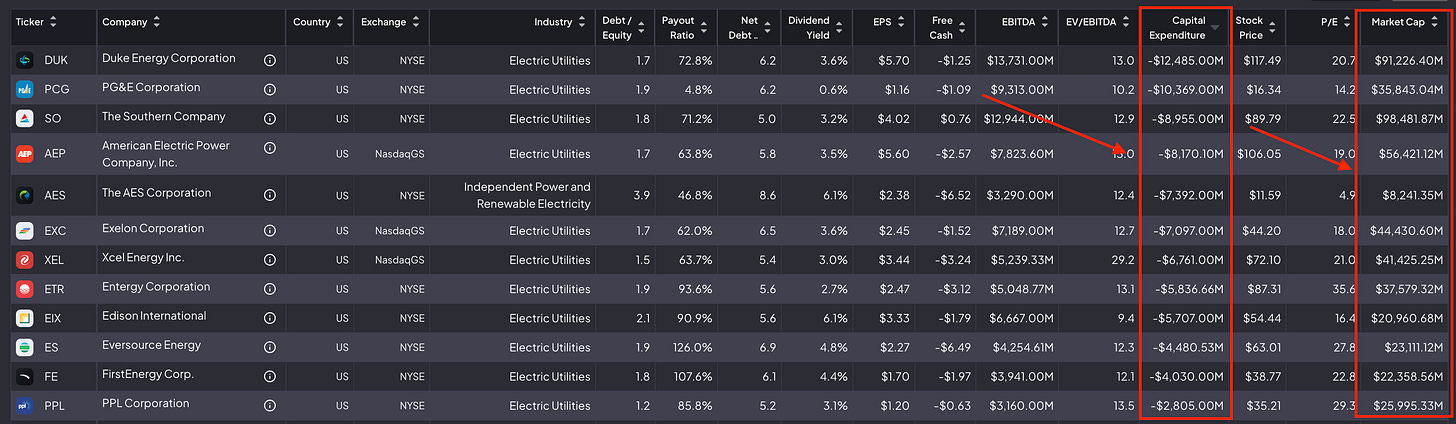1456x424 pixels.
Task: Open info icon for Eversource Energy
Action: click(269, 348)
